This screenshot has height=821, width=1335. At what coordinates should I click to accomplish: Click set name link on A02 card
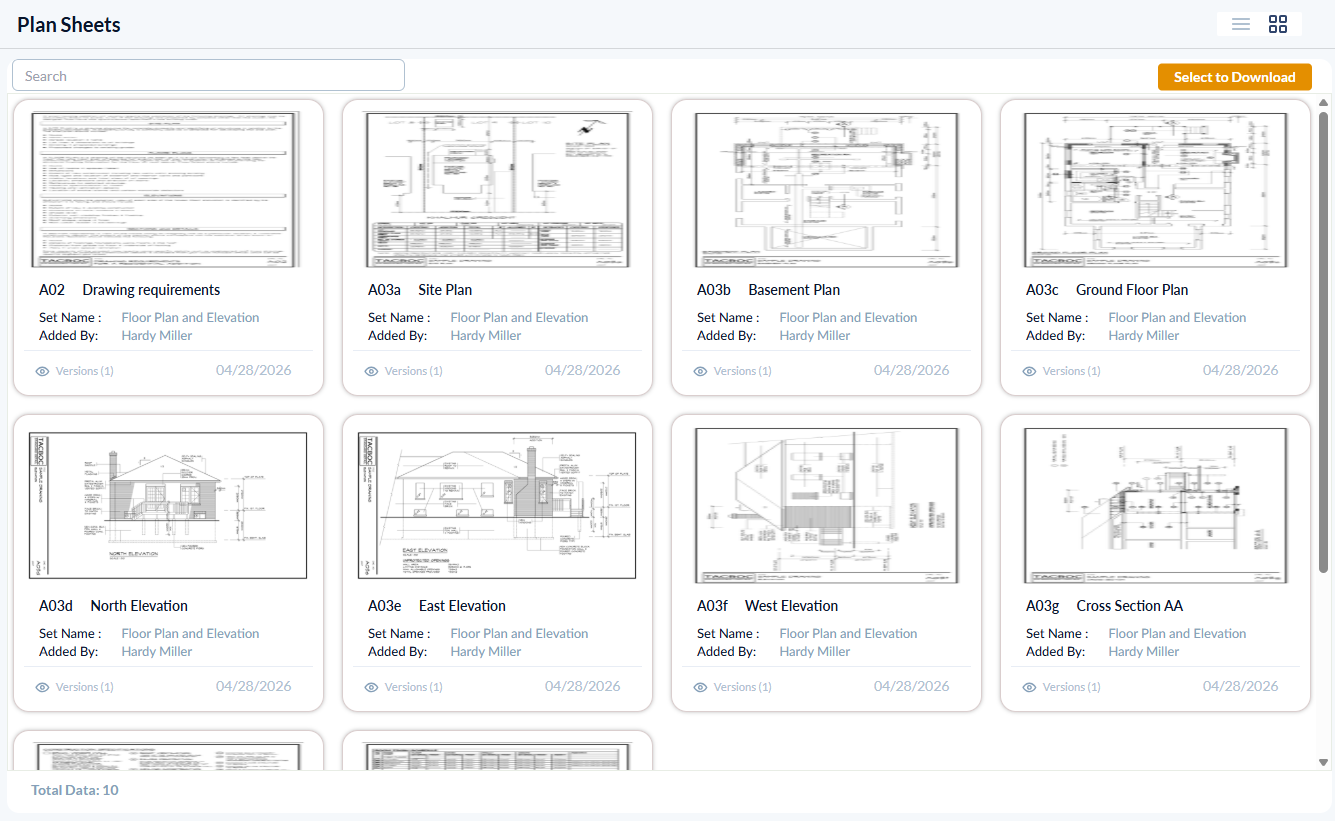coord(190,318)
